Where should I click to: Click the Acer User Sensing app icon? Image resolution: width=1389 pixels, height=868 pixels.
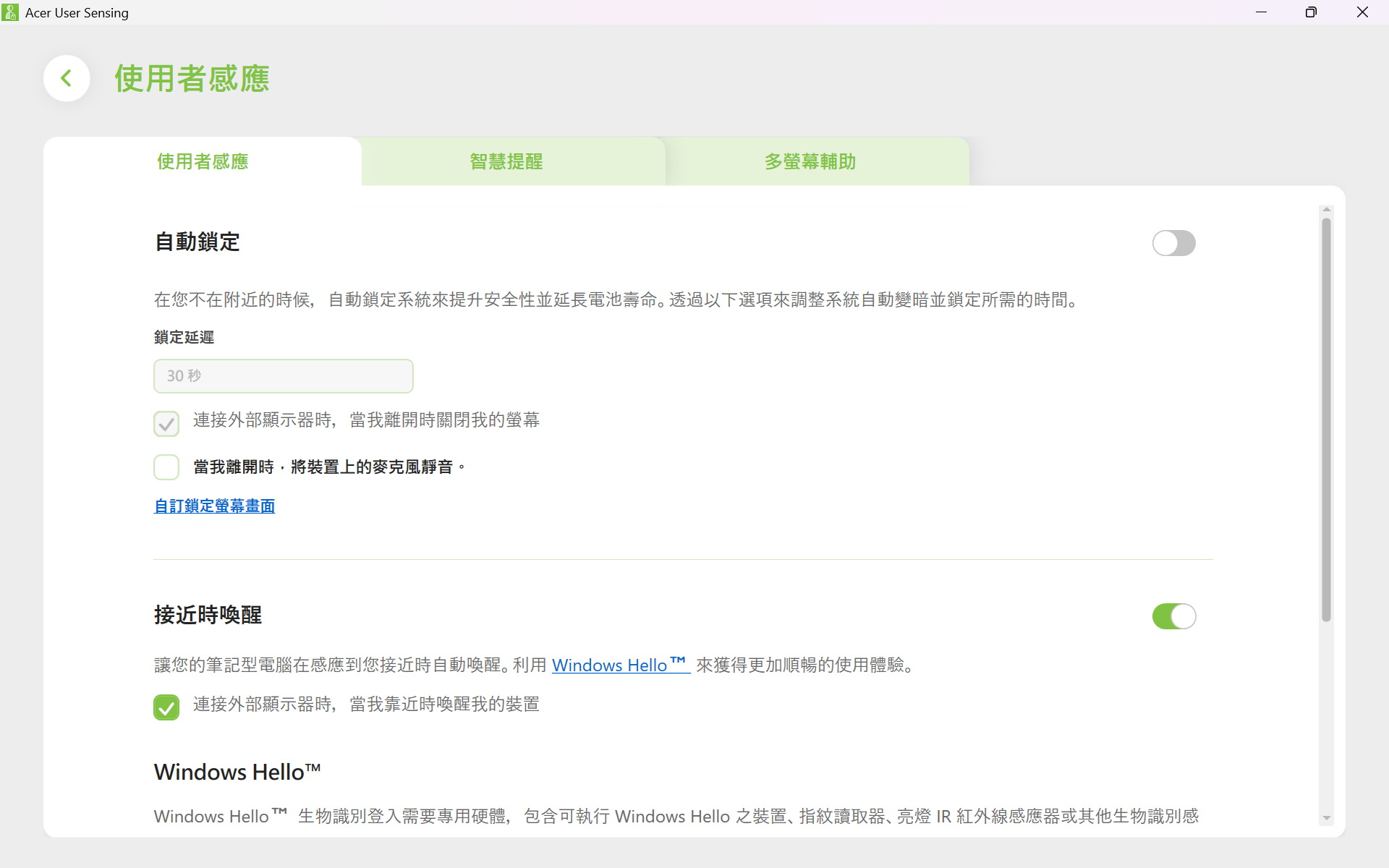click(10, 12)
